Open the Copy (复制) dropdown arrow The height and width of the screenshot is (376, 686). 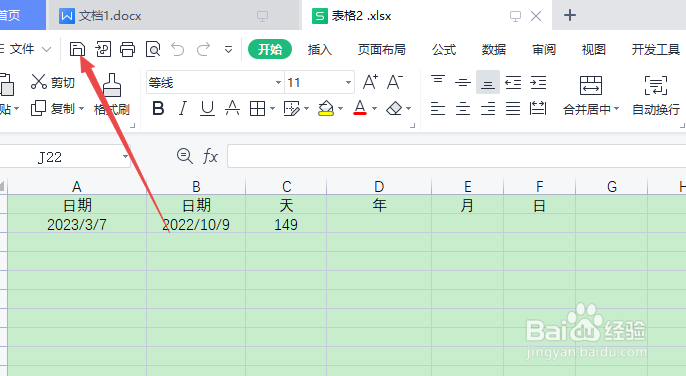(x=81, y=109)
